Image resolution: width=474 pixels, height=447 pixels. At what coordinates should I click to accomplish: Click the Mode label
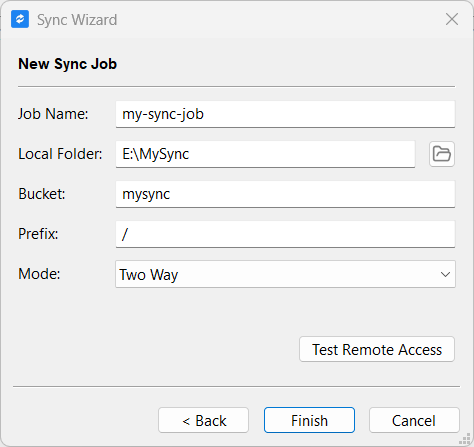click(x=39, y=274)
